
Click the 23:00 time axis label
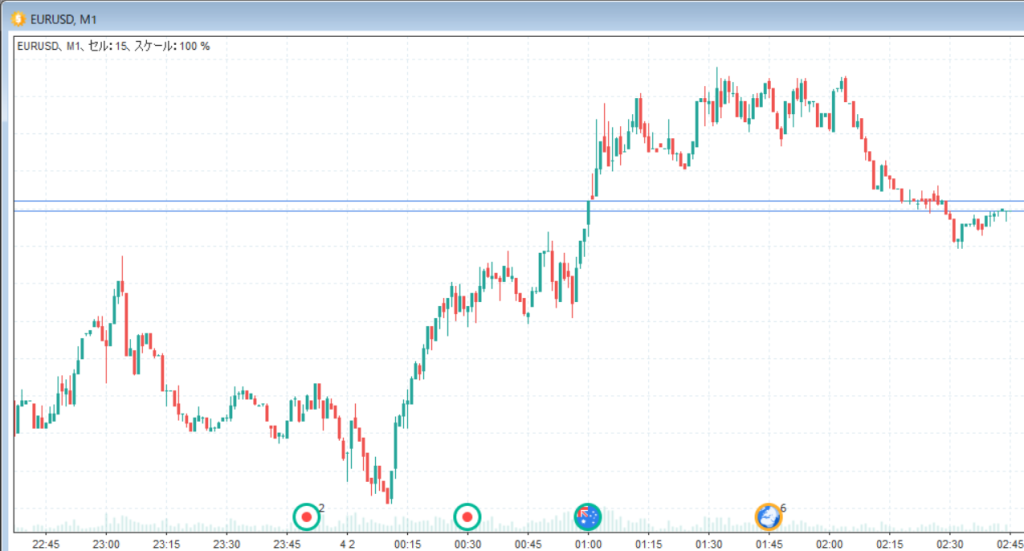pos(107,544)
